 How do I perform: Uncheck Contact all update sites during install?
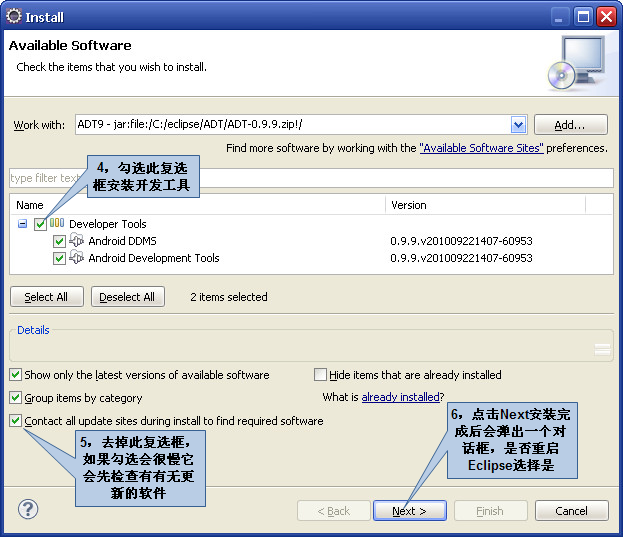15,421
